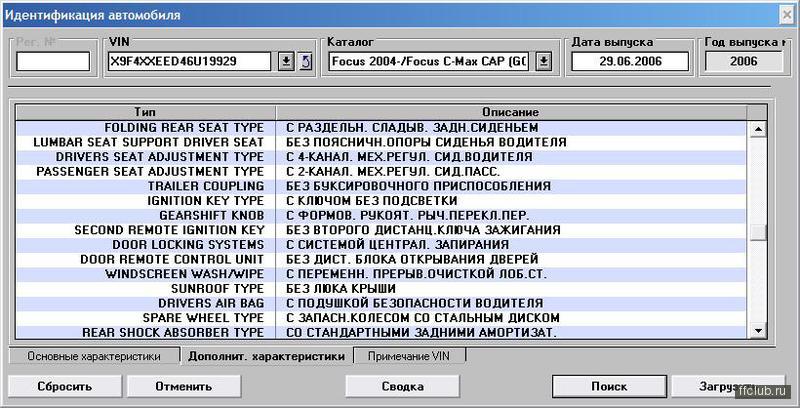
Task: Expand the Каталог dropdown list
Action: coord(544,62)
